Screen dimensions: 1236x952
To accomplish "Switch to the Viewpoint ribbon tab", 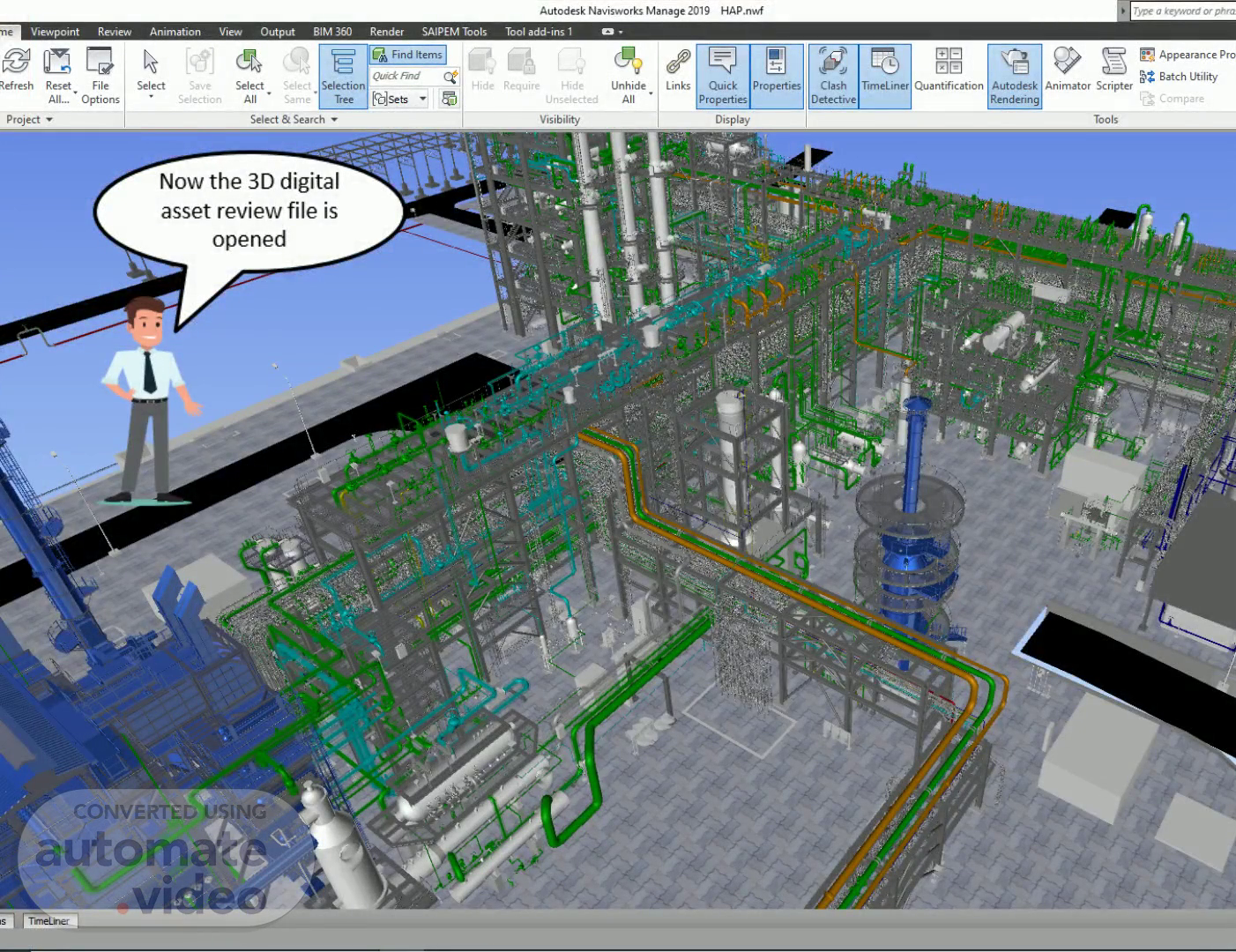I will click(x=55, y=32).
